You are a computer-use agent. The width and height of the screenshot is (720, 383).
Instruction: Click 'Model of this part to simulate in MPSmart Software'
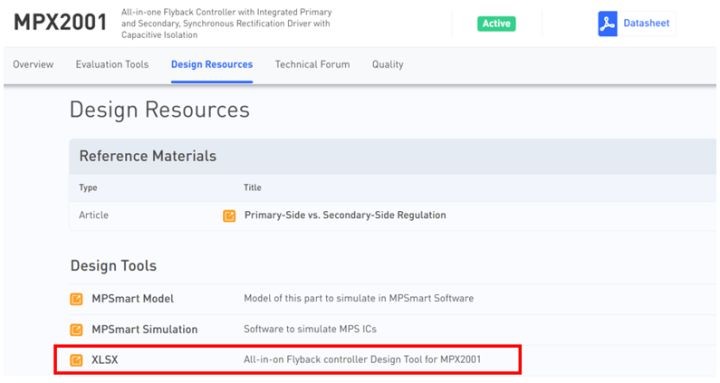(x=359, y=298)
